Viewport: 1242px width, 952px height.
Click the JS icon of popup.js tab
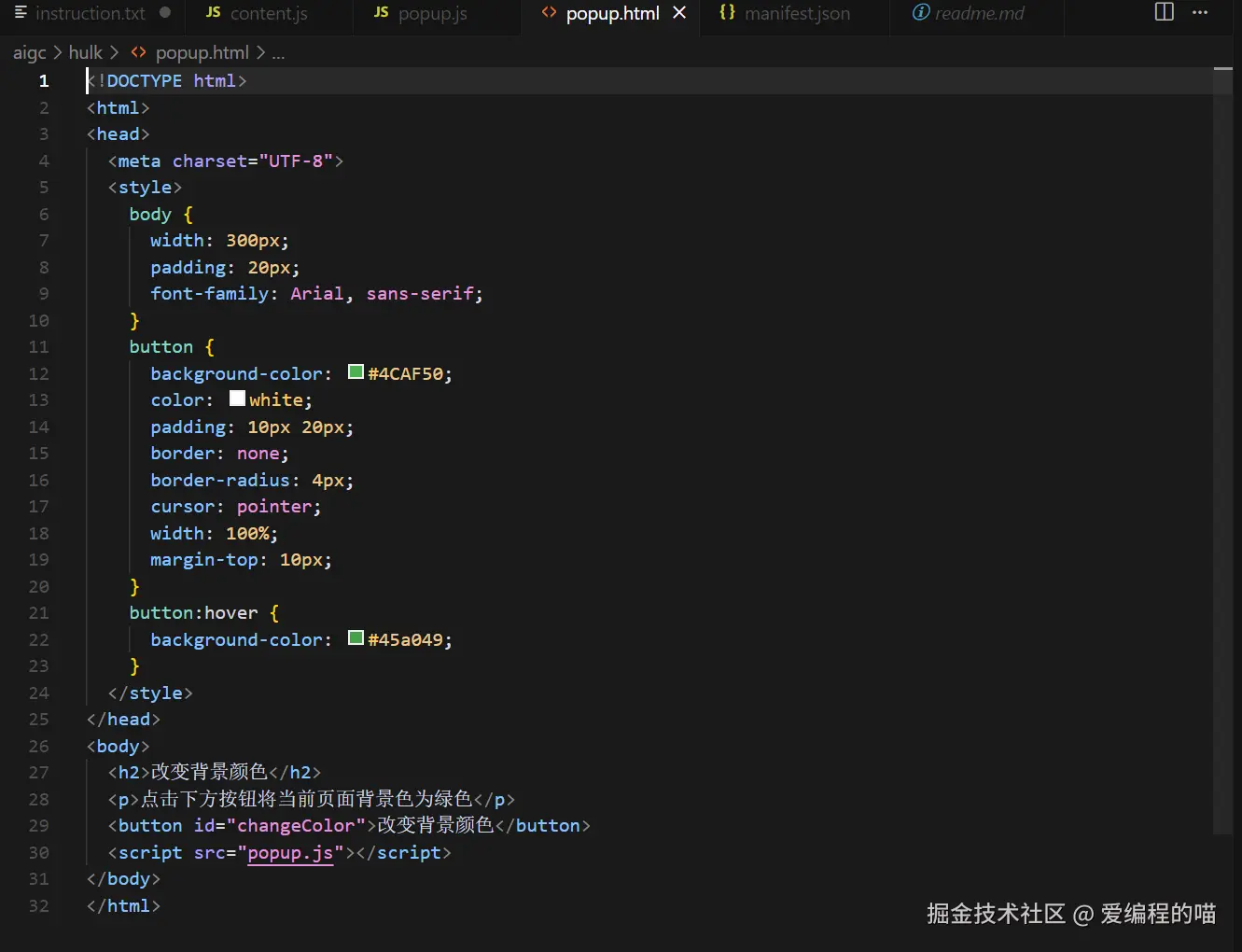tap(381, 12)
